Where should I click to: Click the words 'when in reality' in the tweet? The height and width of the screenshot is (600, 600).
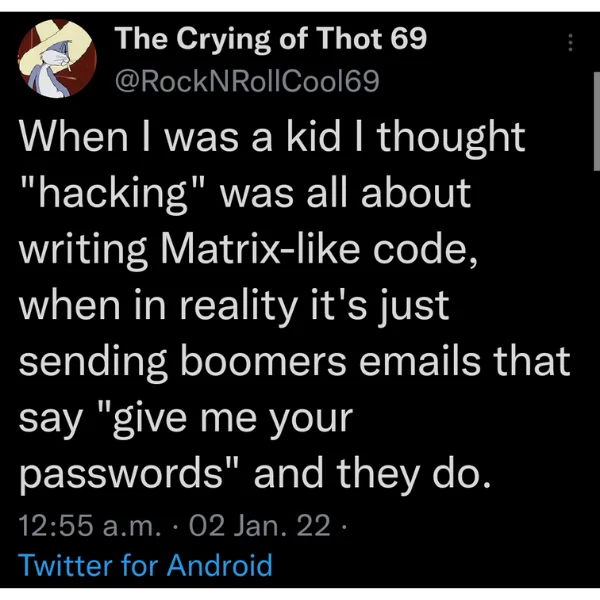click(x=158, y=306)
